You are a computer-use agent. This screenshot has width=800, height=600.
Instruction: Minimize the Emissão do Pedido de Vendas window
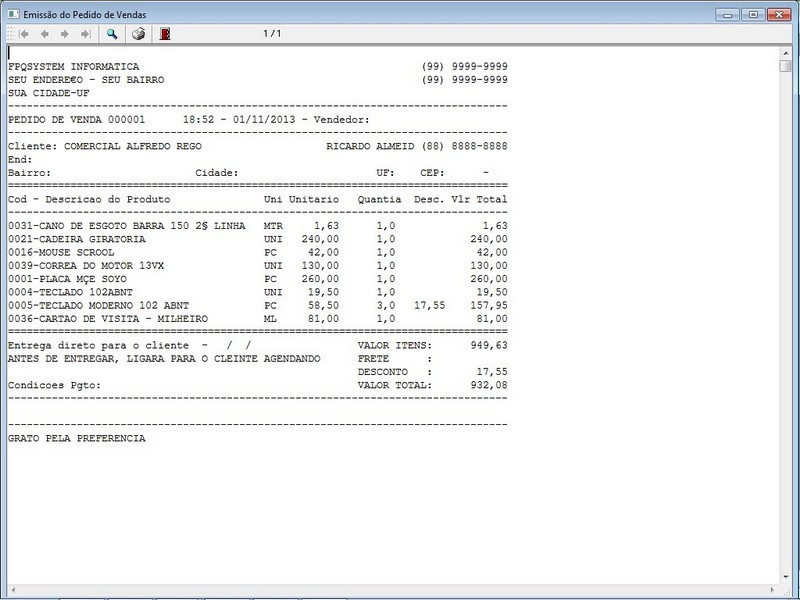point(728,15)
